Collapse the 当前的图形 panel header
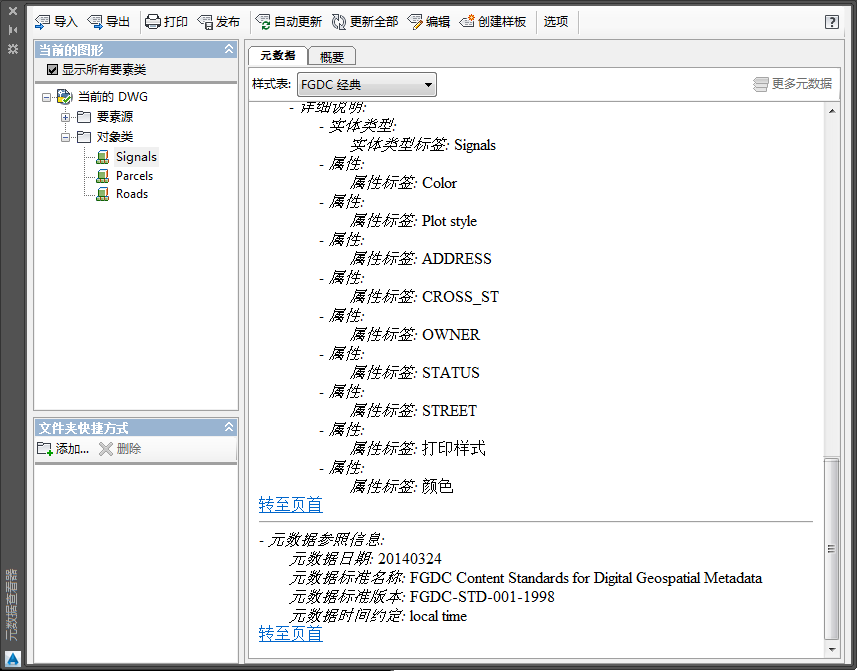The height and width of the screenshot is (671, 857). click(229, 49)
